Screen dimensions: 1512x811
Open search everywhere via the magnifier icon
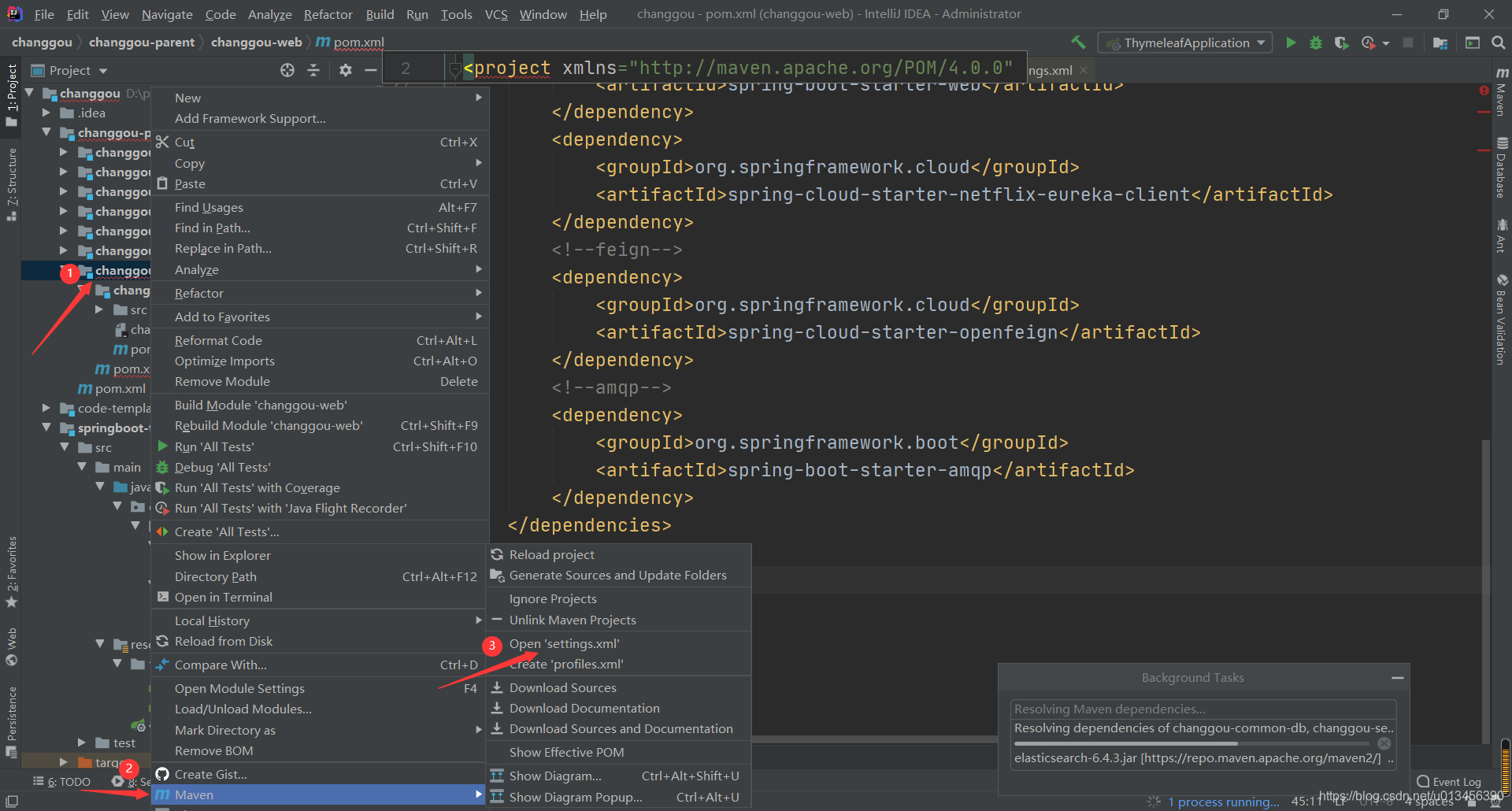click(1499, 43)
